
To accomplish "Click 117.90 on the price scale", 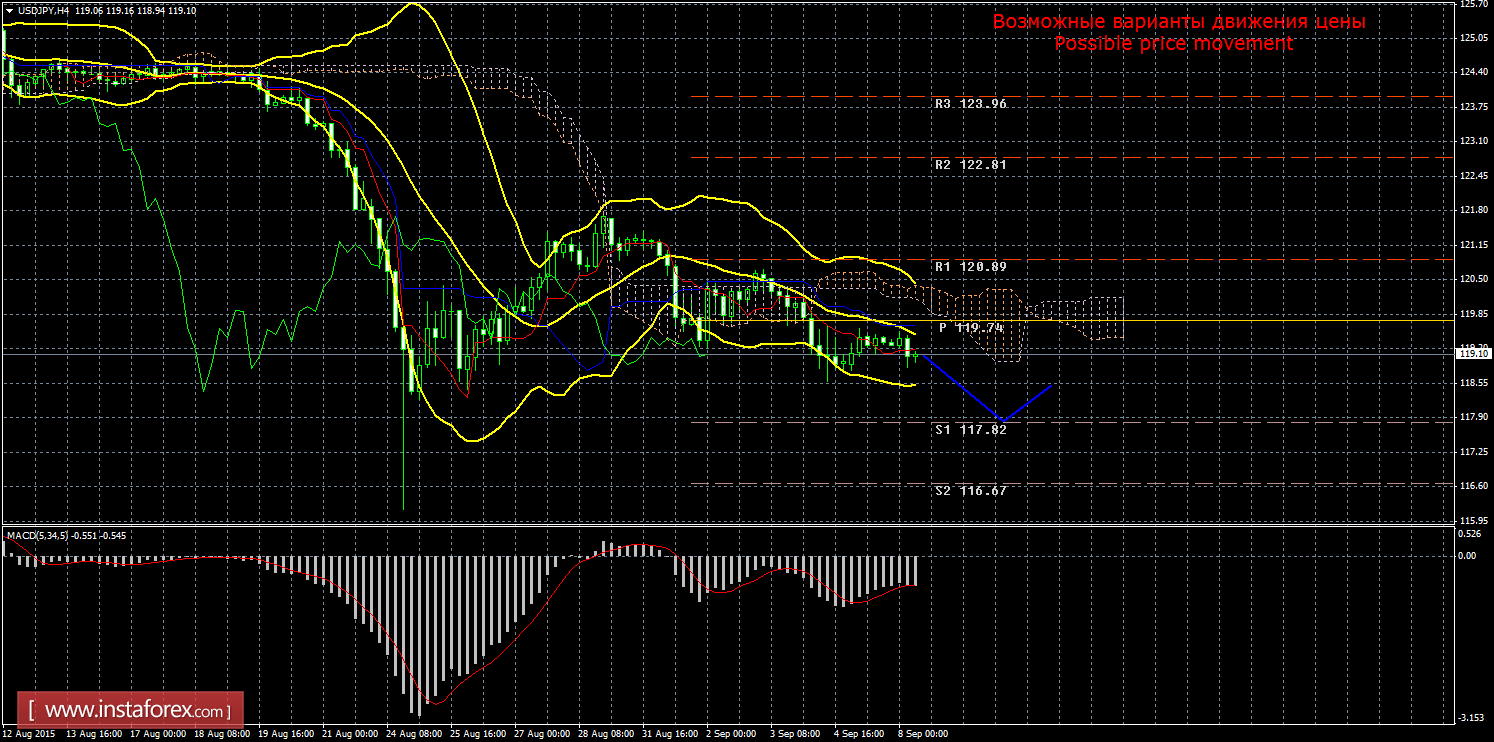I will (x=1473, y=417).
